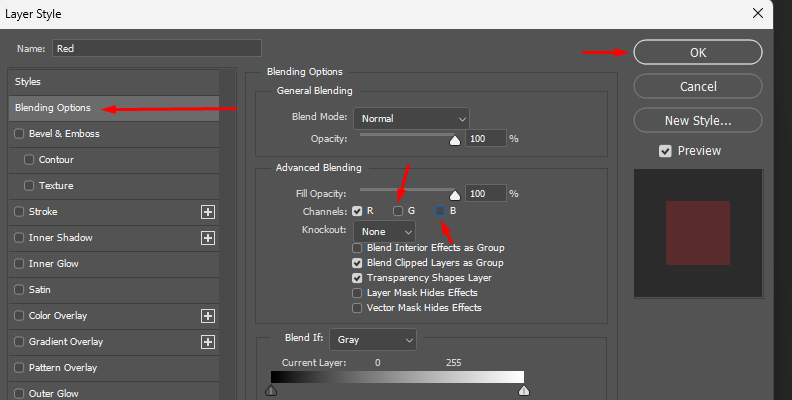
Task: Uncheck Blend Clipped Layers as Group
Action: [x=357, y=263]
